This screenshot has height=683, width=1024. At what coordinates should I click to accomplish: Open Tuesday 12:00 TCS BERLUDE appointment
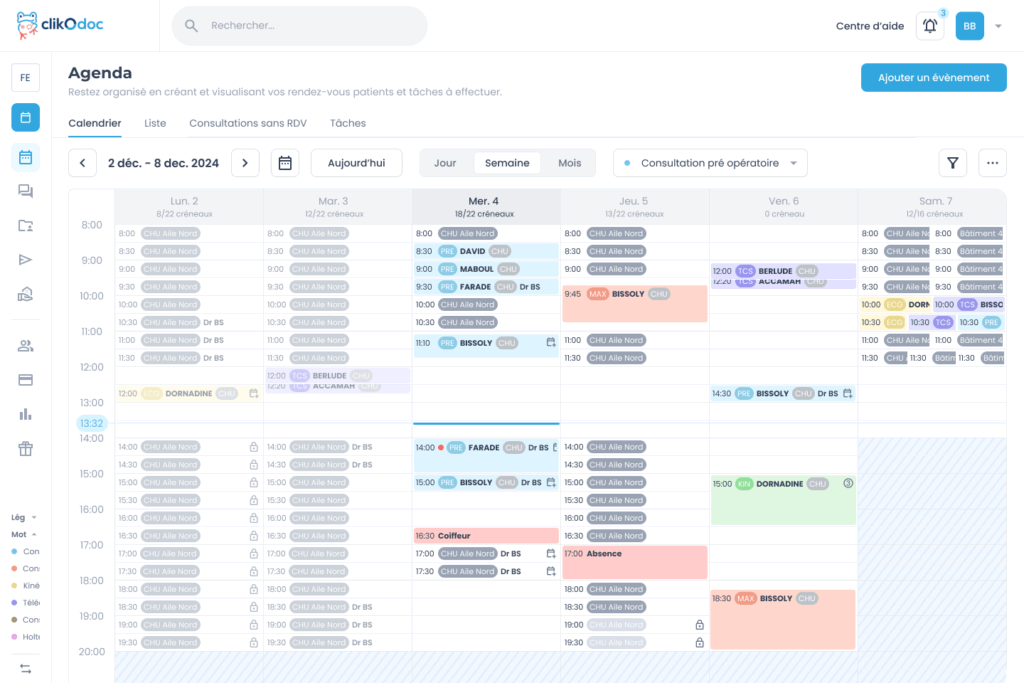338,375
